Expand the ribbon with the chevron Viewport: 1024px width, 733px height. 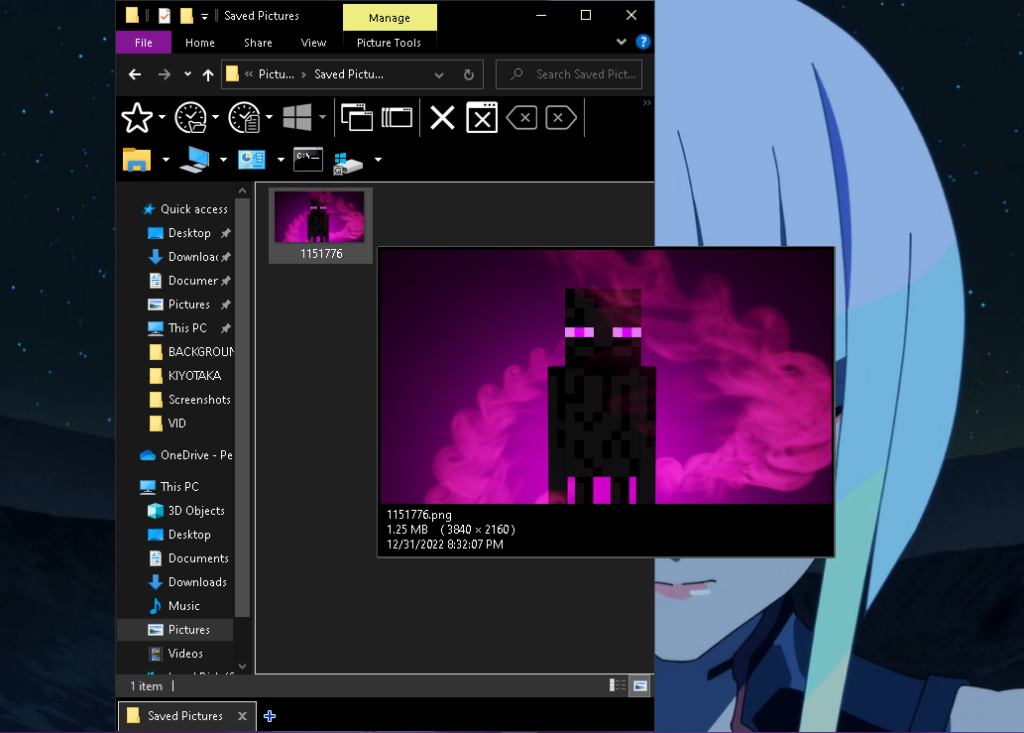pos(621,42)
